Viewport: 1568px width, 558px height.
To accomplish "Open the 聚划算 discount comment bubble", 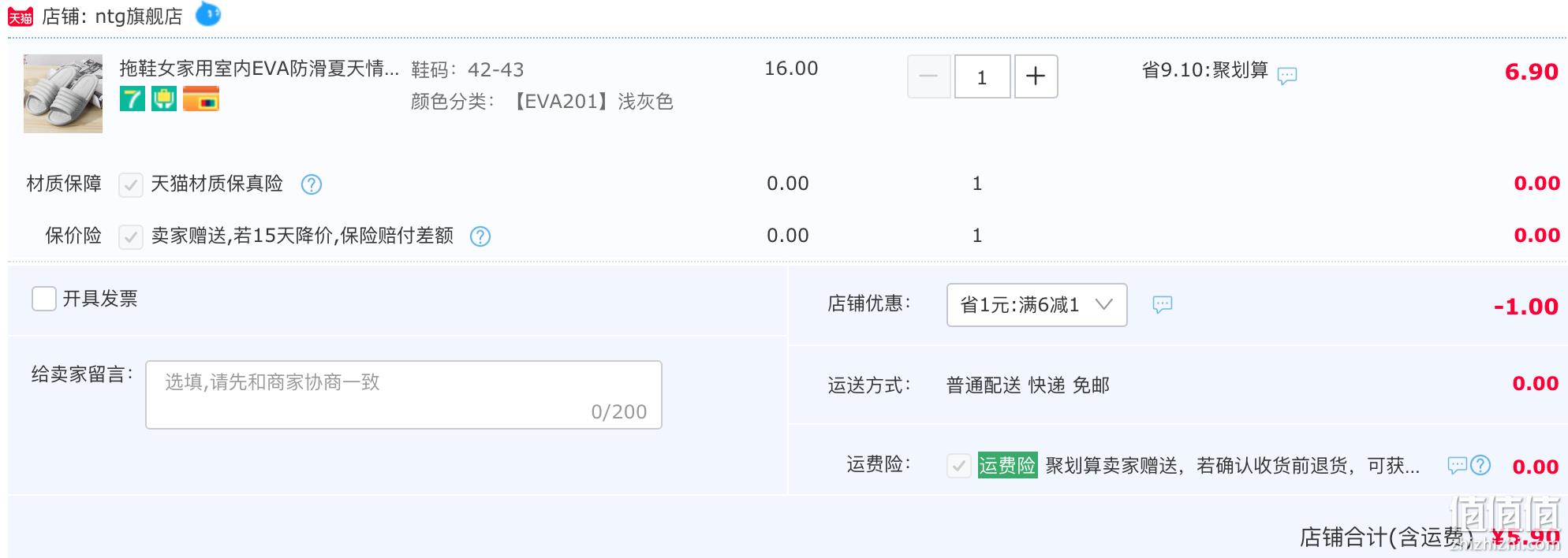I will (1286, 76).
